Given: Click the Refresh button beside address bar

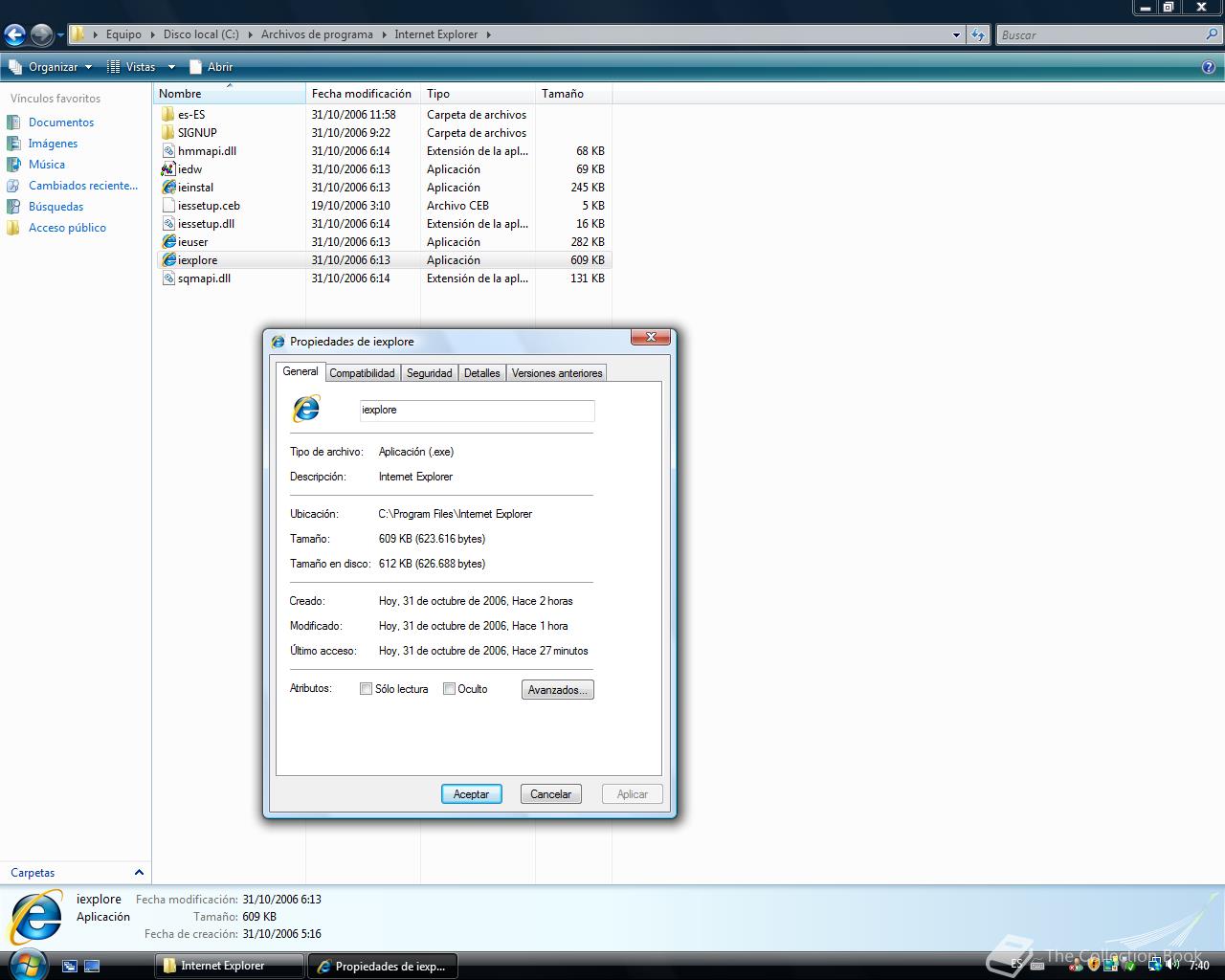Looking at the screenshot, I should pos(977,34).
